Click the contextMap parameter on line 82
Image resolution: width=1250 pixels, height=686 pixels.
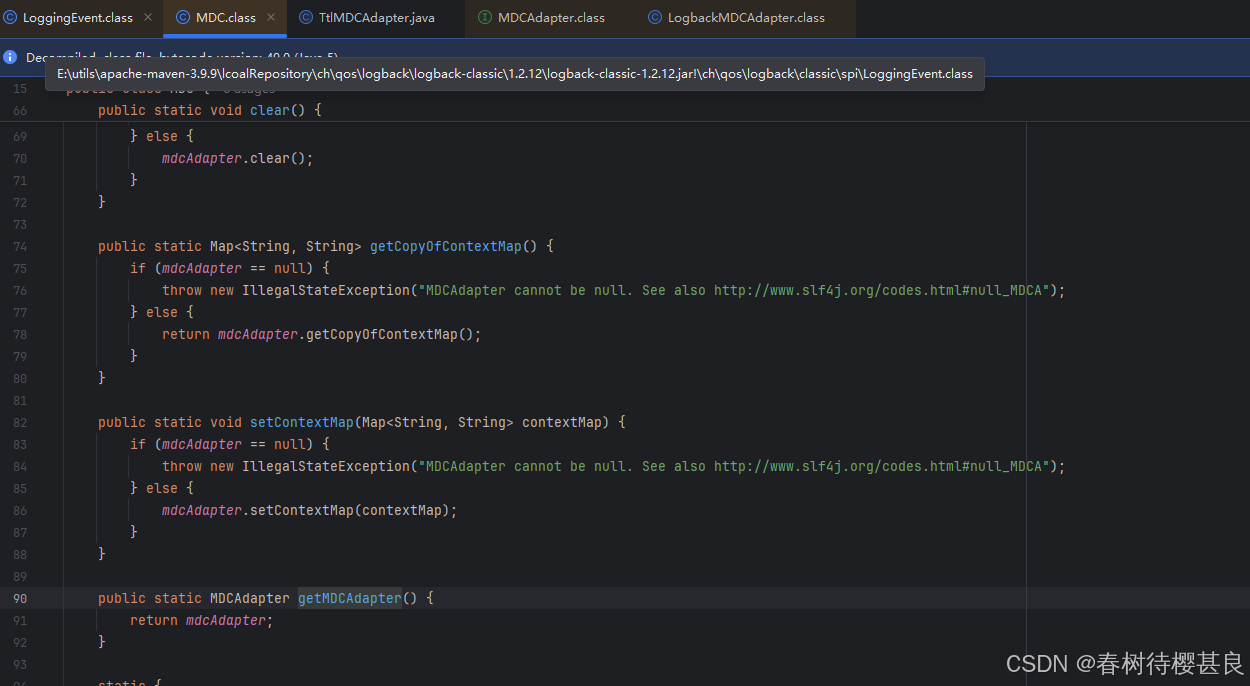tap(562, 422)
